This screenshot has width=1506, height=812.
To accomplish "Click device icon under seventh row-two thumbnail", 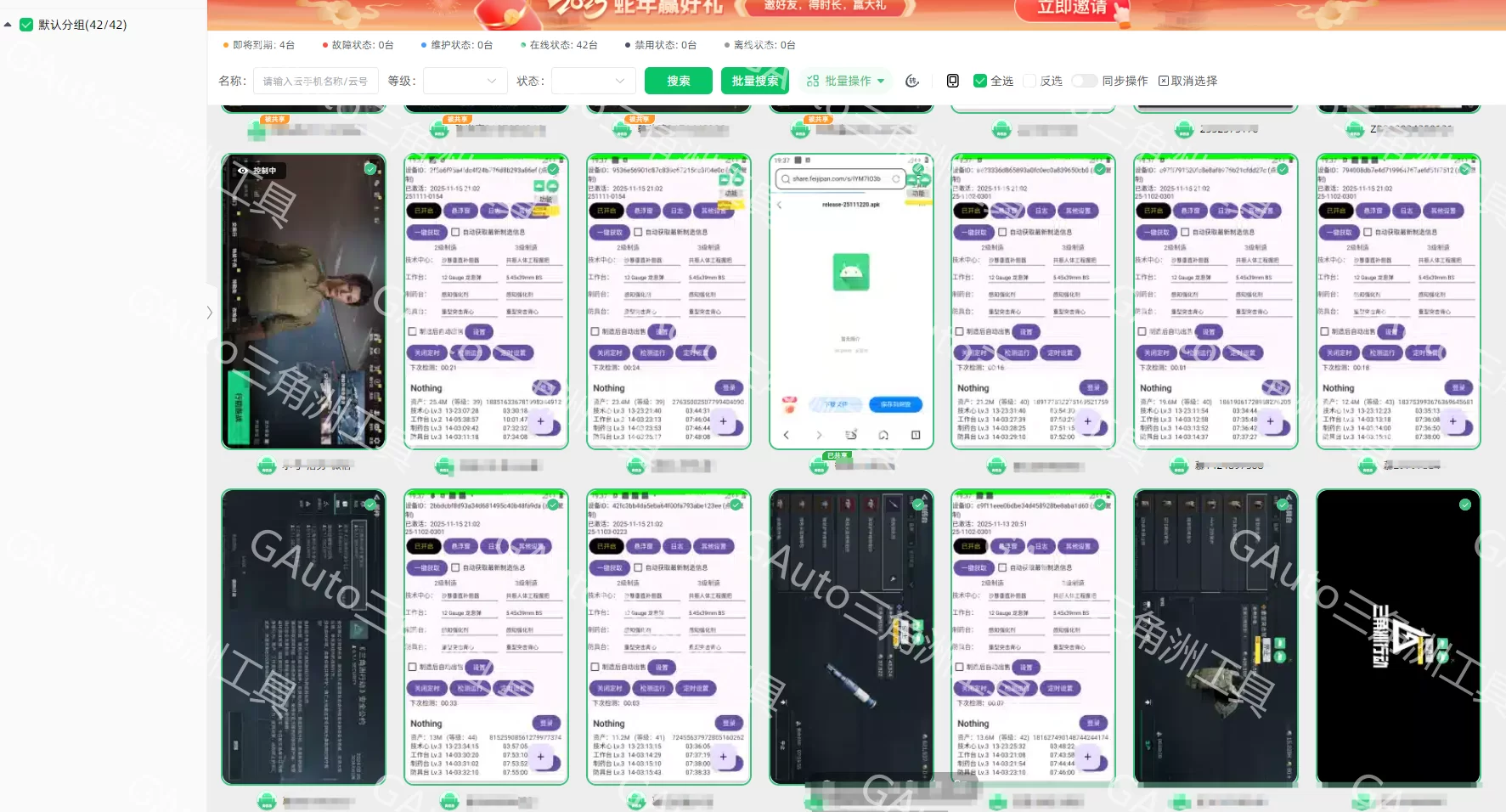I will point(1368,465).
